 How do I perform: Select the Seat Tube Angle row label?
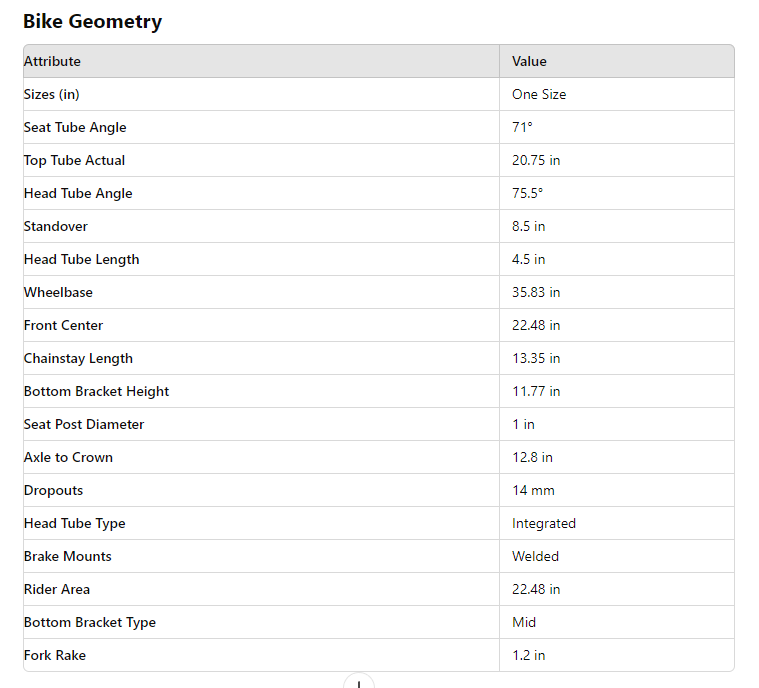pos(75,127)
